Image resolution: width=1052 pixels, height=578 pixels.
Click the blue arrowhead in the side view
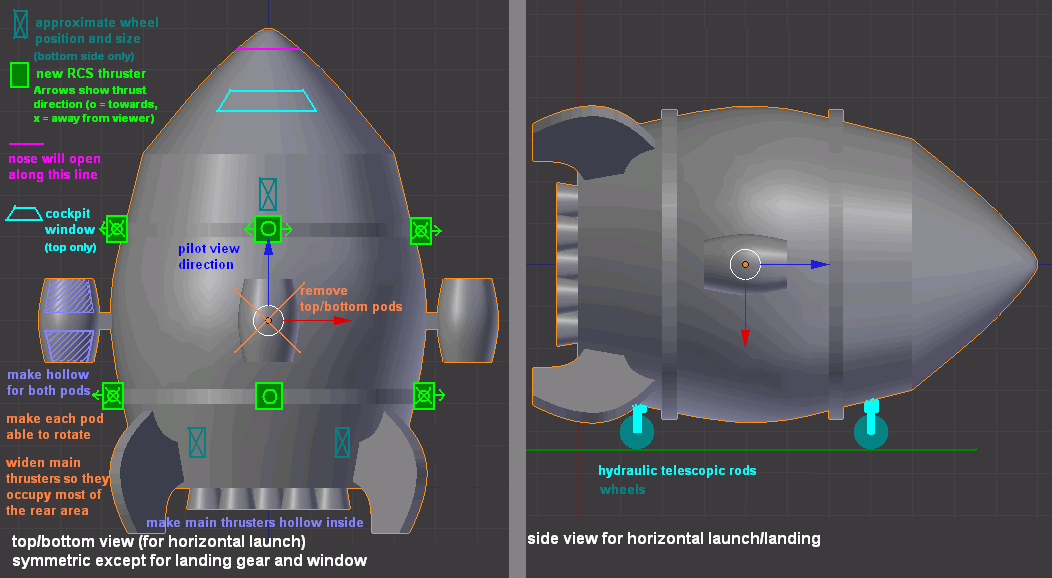tap(820, 265)
